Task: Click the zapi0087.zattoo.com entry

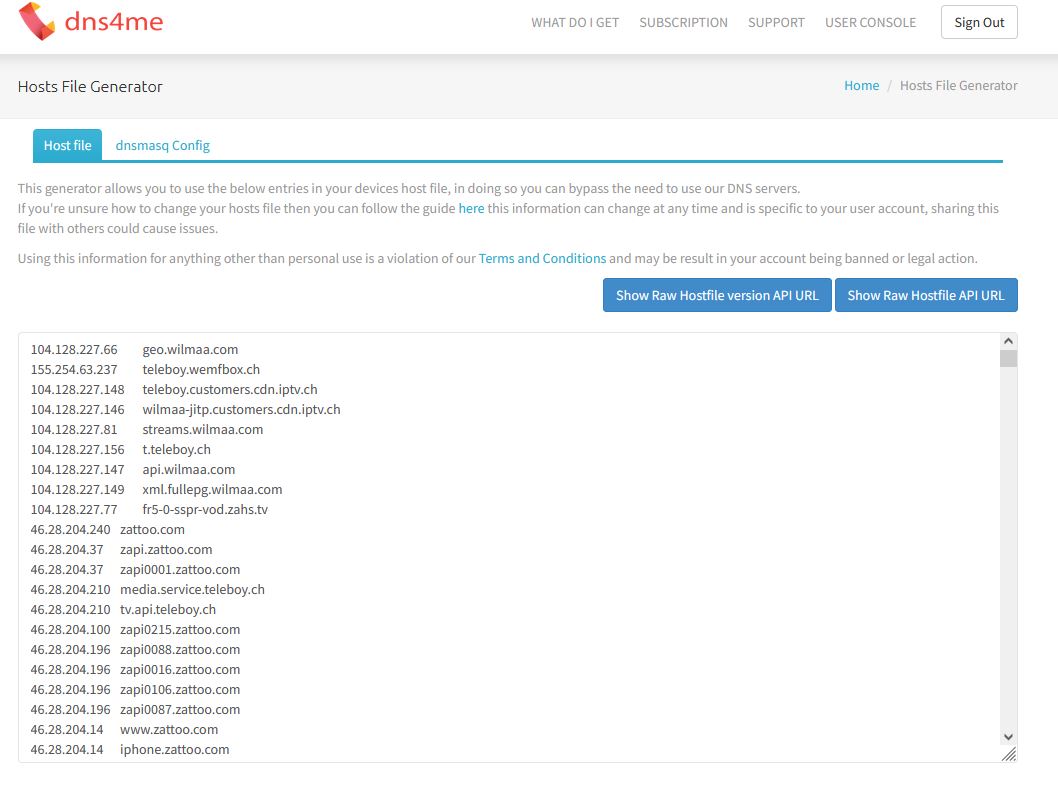Action: click(x=180, y=709)
